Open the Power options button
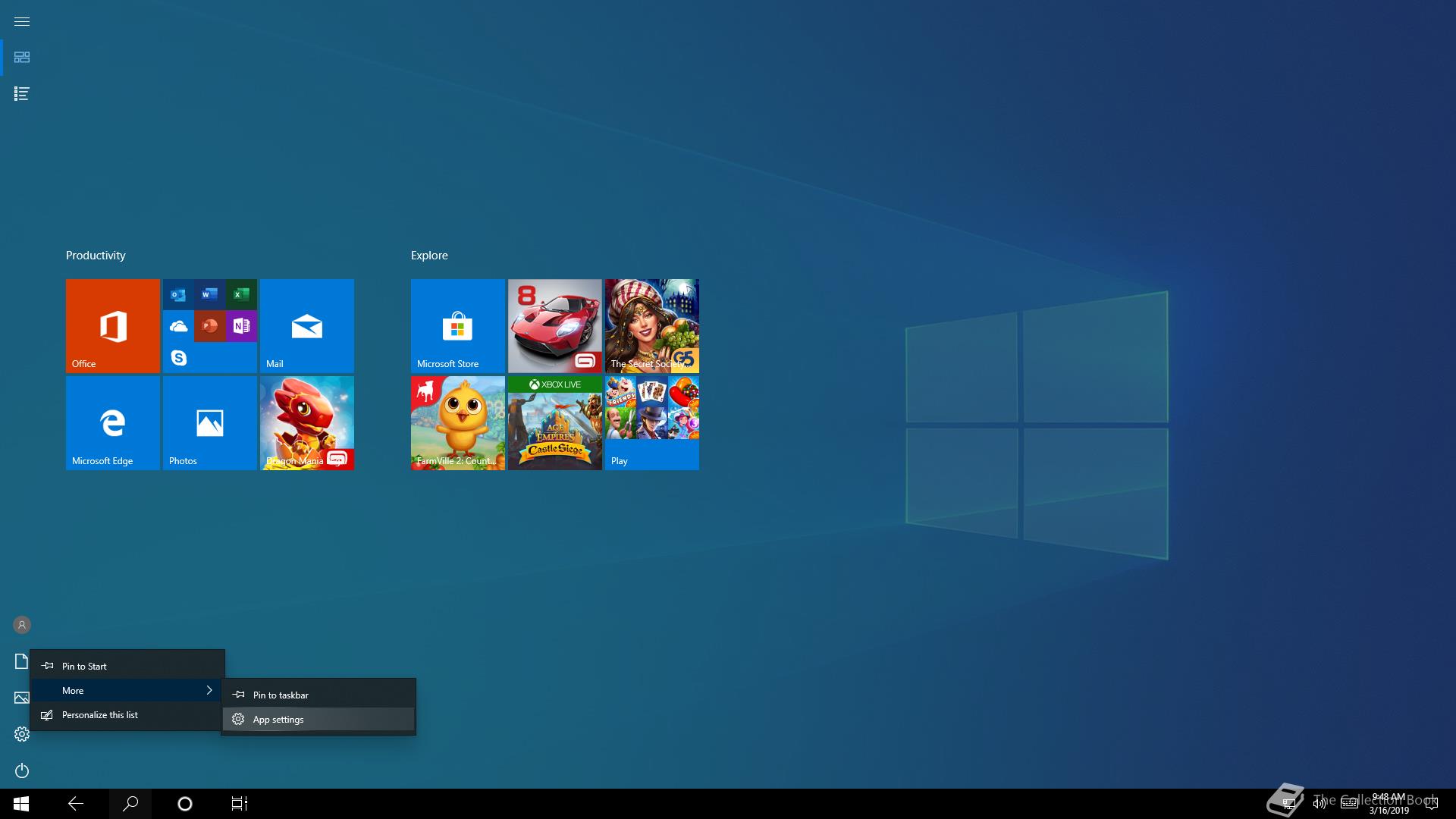 [x=22, y=770]
